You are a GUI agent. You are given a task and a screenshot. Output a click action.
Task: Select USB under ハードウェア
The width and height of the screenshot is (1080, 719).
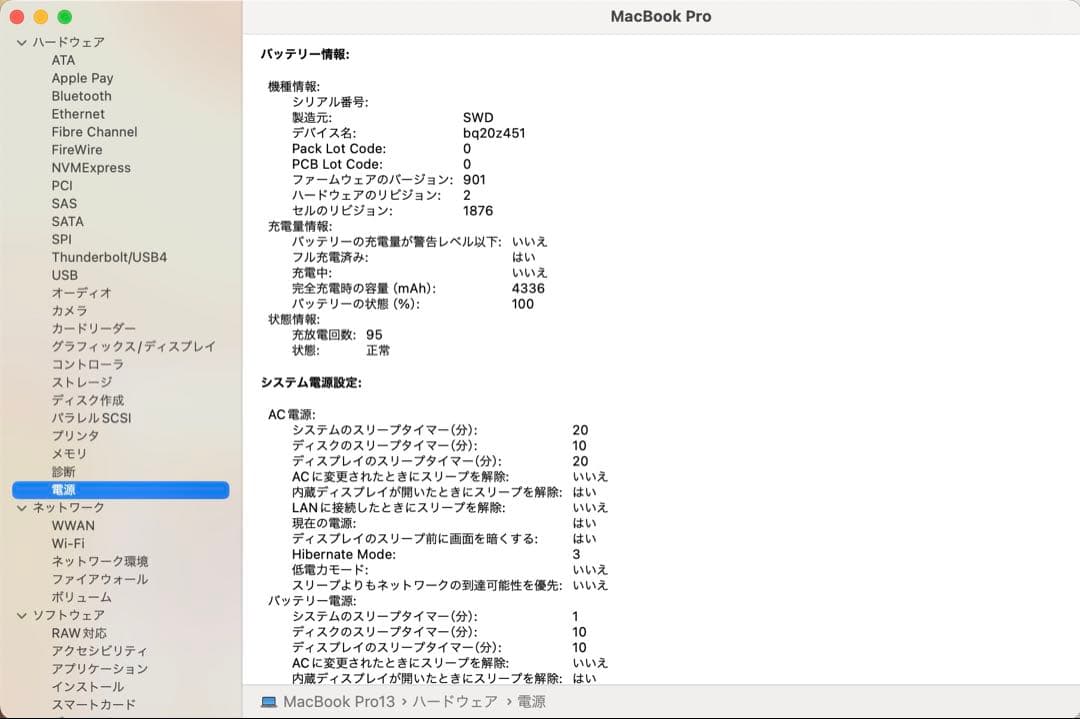tap(63, 275)
